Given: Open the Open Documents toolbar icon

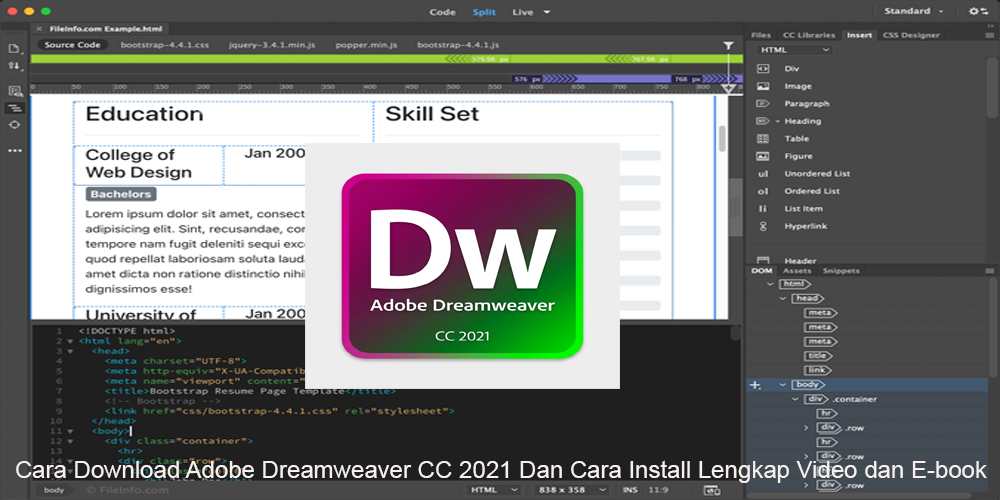Looking at the screenshot, I should pos(14,49).
